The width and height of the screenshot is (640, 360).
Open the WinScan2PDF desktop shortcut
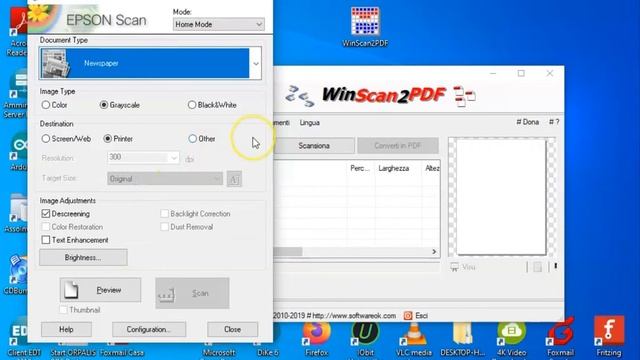365,27
